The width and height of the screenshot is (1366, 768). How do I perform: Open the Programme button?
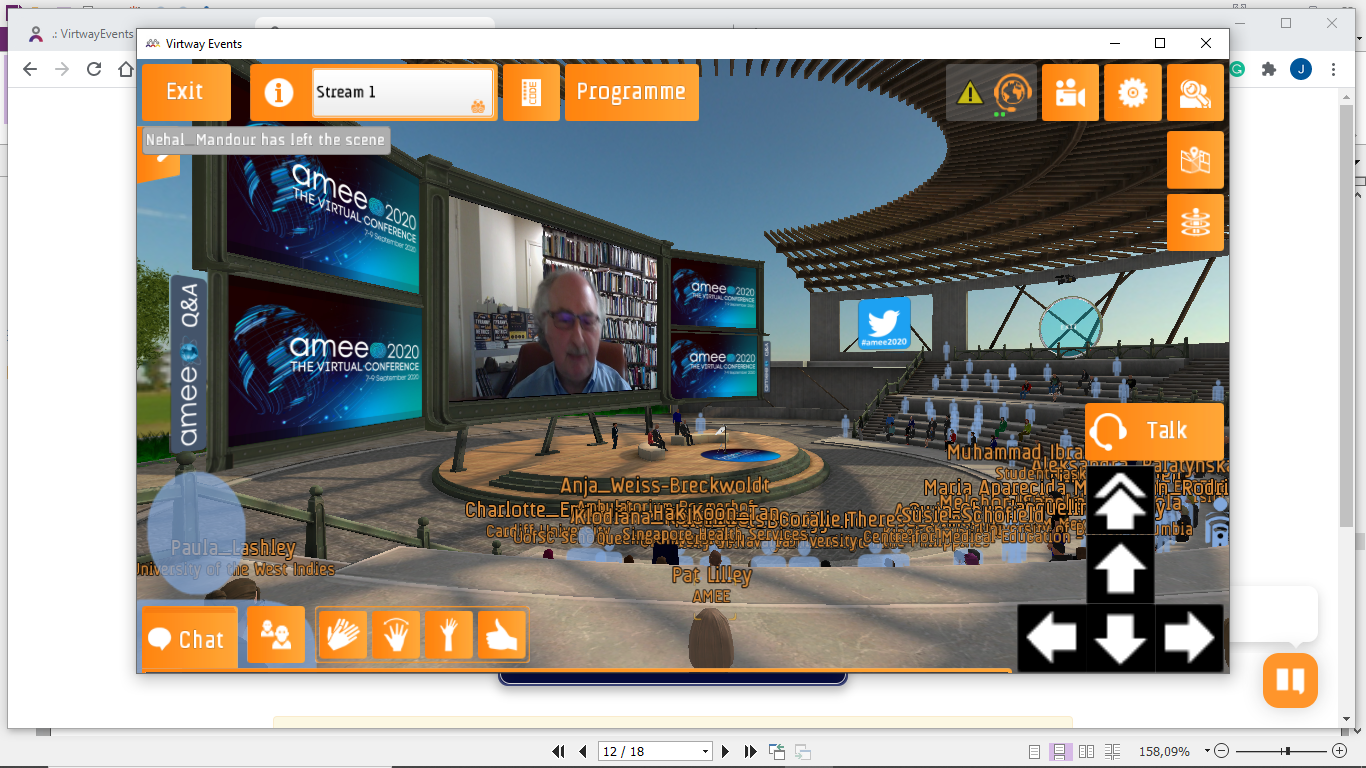[632, 92]
